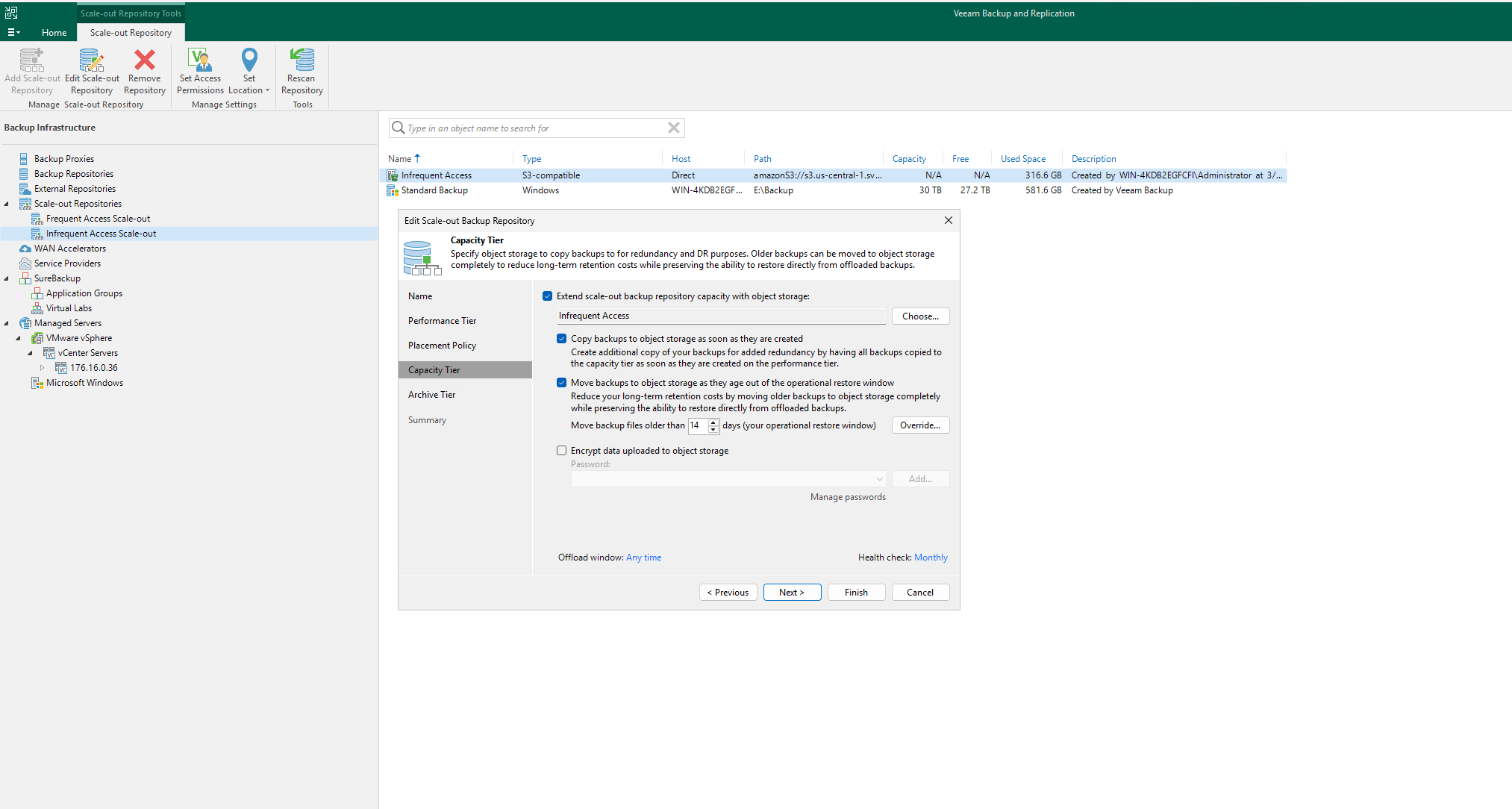Select Virtual Labs node
The height and width of the screenshot is (809, 1512).
tap(69, 308)
